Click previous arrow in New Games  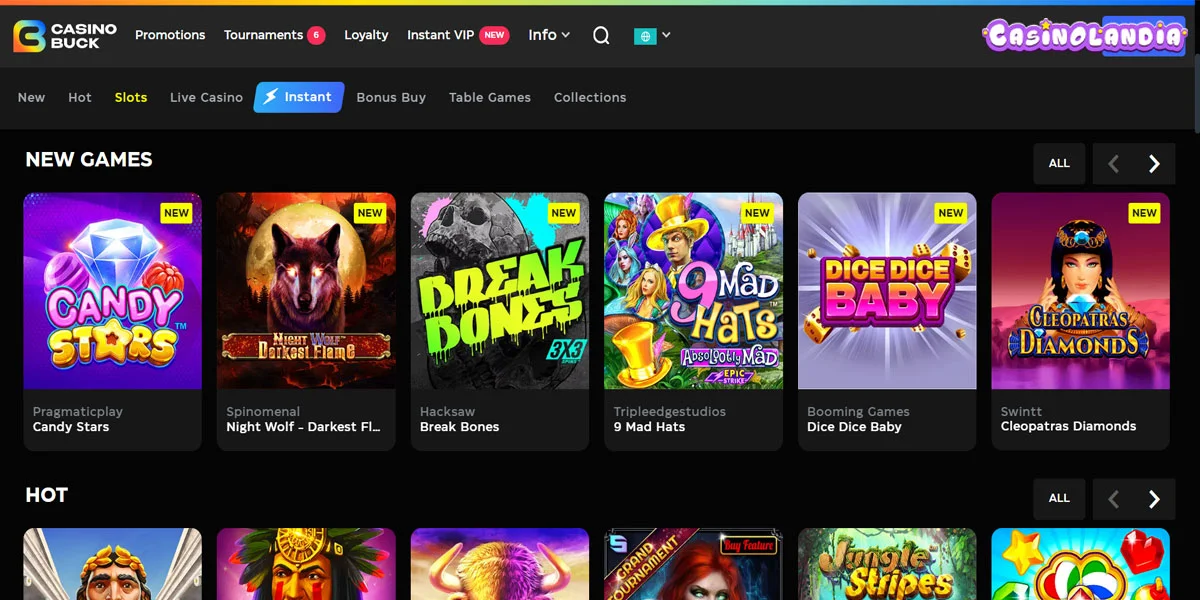(1113, 163)
